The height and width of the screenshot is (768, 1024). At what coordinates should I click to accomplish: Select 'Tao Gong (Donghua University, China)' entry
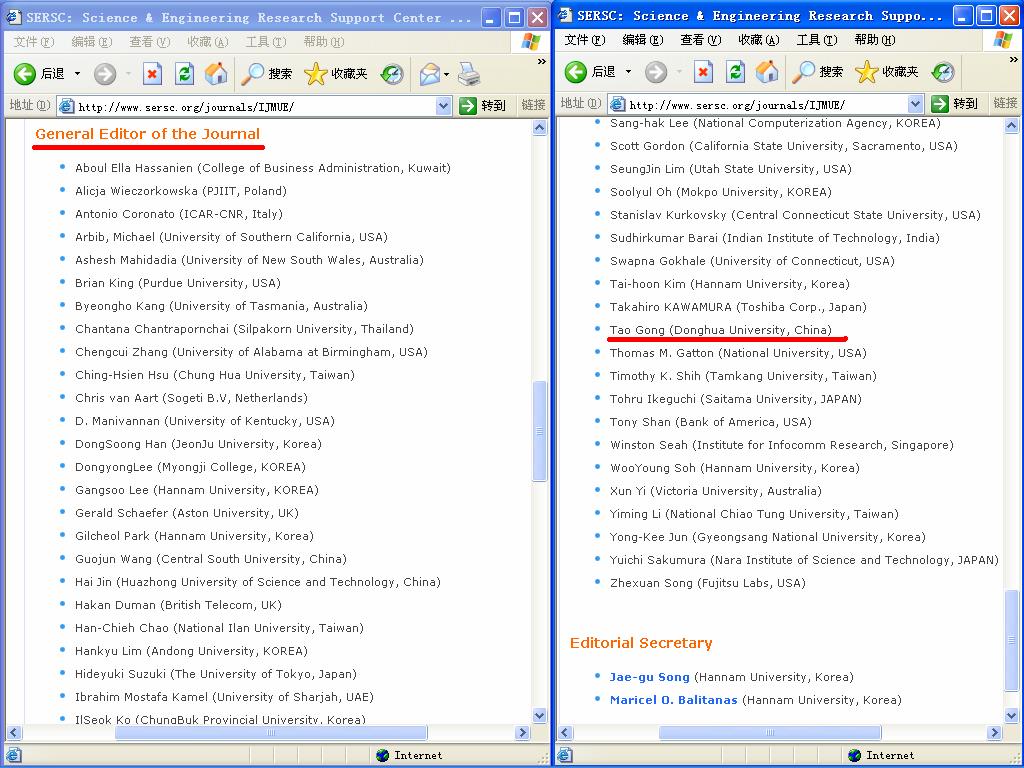(721, 330)
